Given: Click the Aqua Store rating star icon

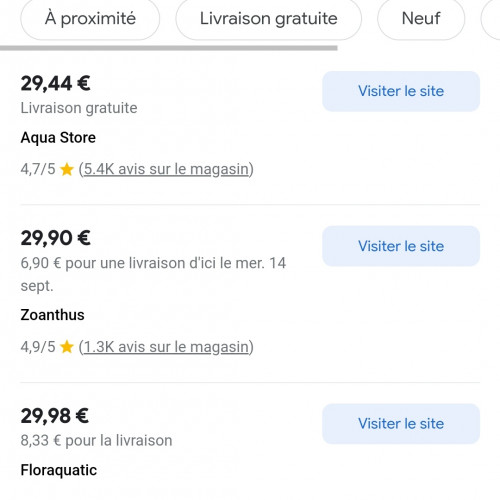Looking at the screenshot, I should tap(67, 169).
